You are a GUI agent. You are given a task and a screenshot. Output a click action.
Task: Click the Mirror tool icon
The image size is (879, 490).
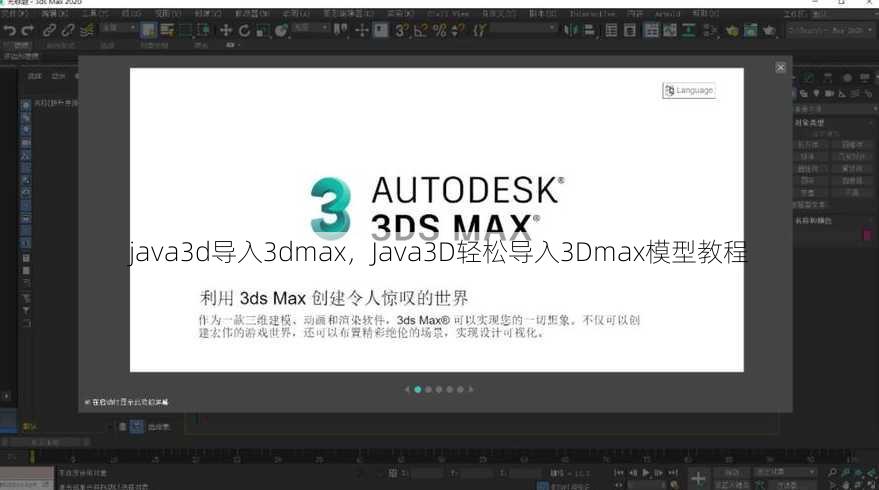(x=570, y=30)
